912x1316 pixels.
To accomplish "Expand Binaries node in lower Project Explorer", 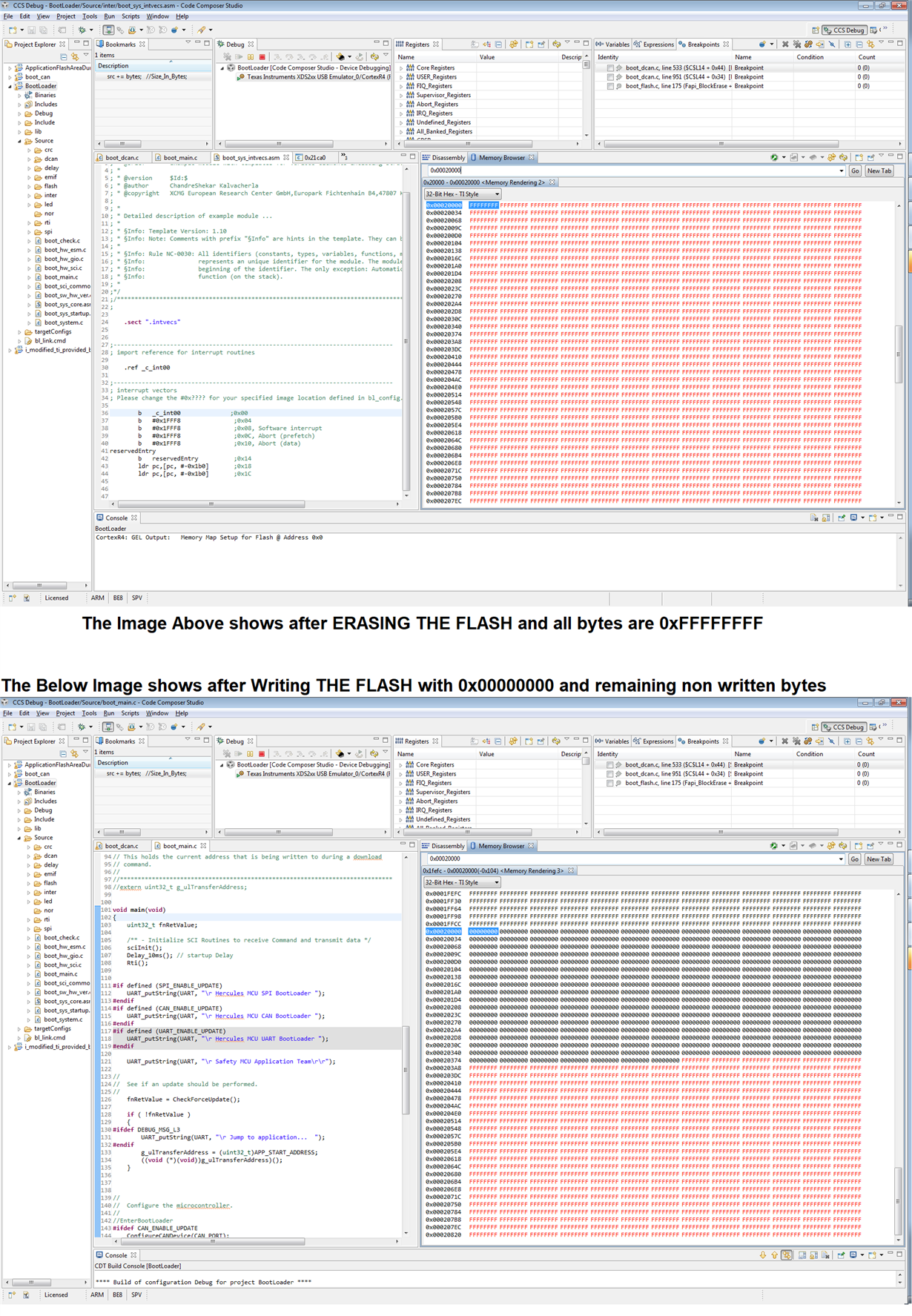I will click(x=20, y=793).
